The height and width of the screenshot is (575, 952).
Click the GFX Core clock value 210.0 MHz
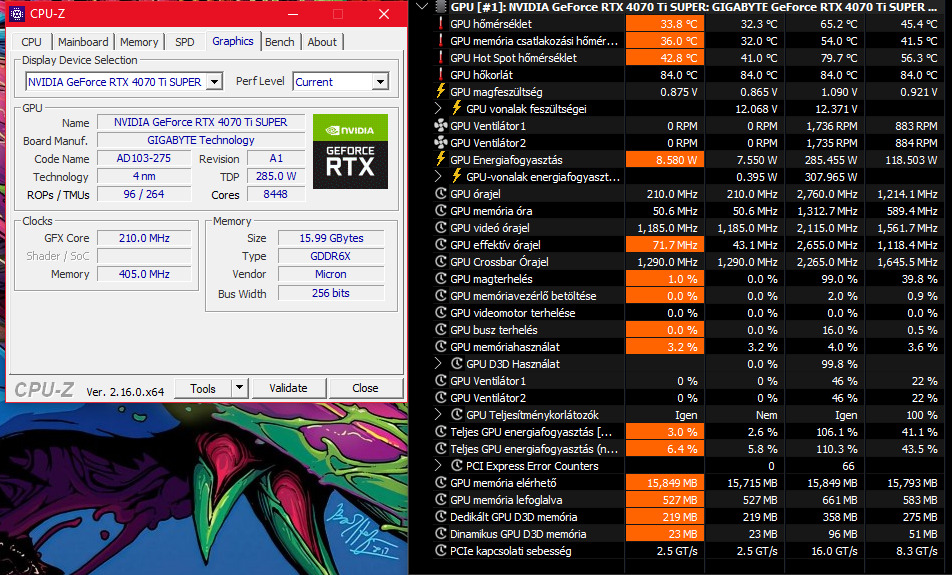point(144,238)
